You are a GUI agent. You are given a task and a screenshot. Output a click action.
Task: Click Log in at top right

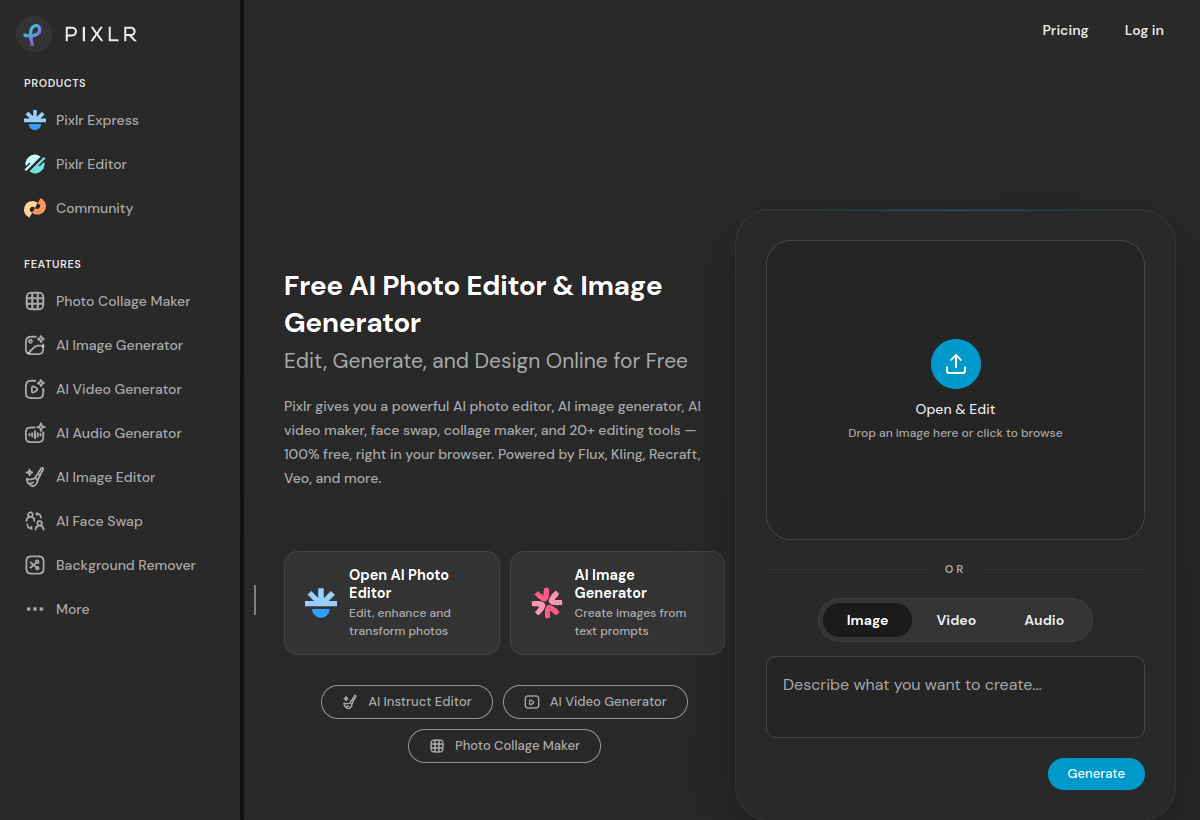coord(1144,30)
